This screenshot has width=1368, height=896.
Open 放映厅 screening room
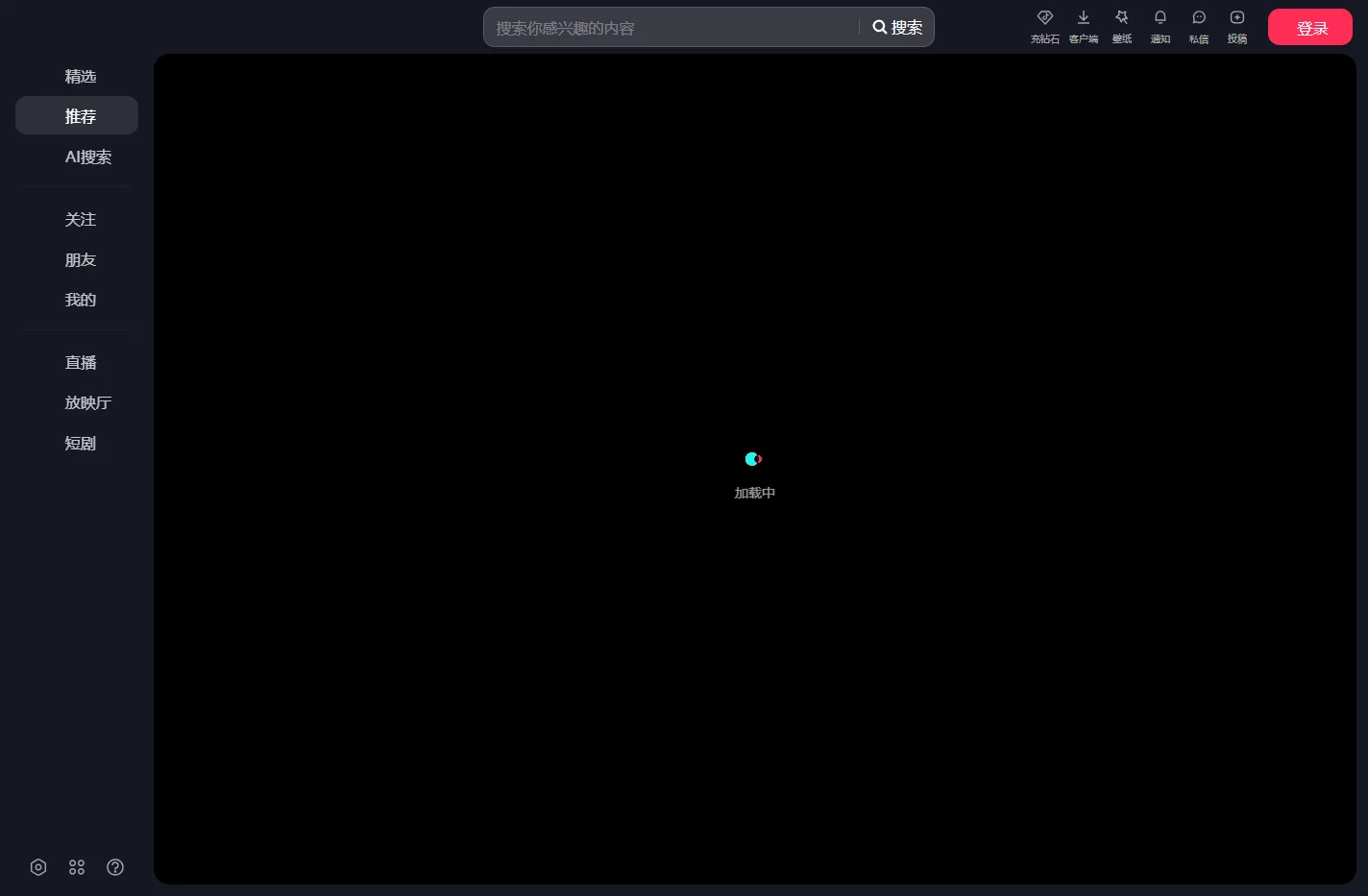[77, 402]
